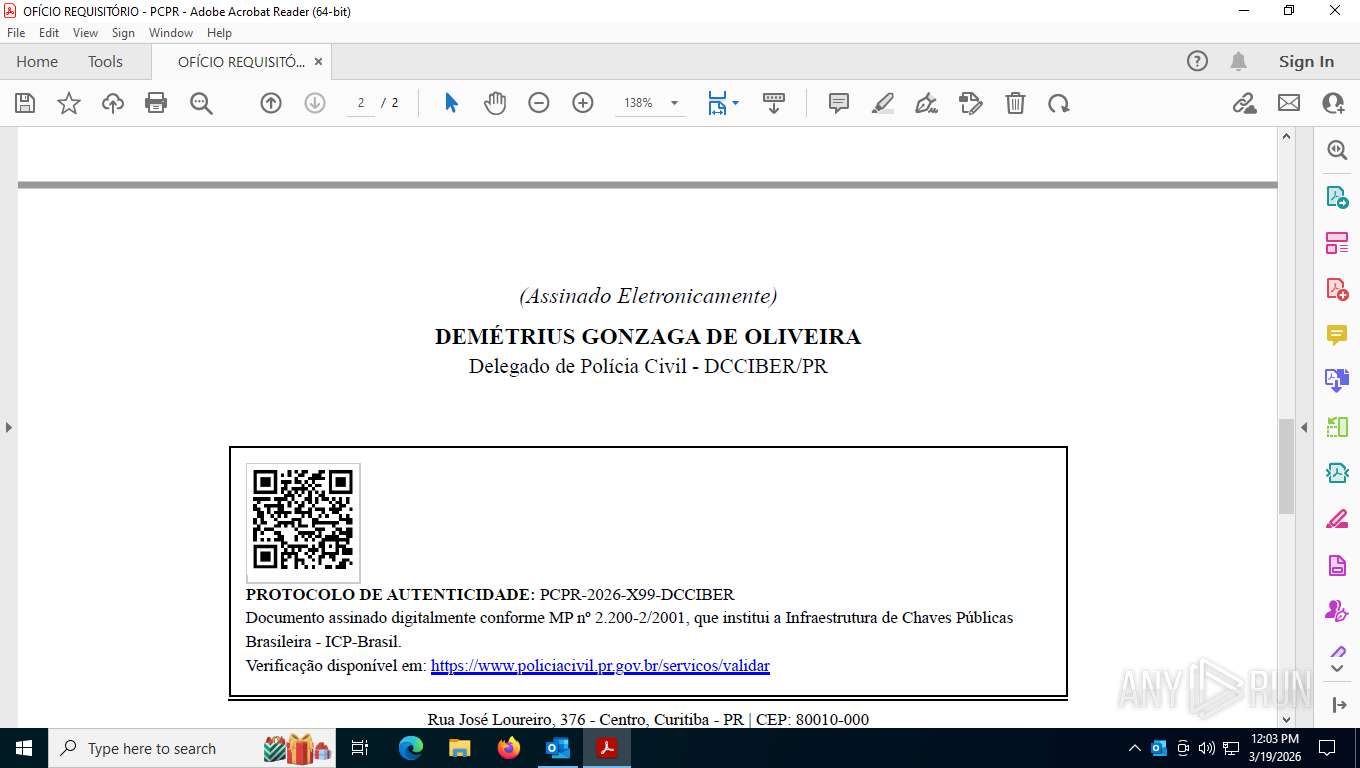Open Export PDF in right pane
Viewport: 1360px width, 768px height.
pos(1337,197)
